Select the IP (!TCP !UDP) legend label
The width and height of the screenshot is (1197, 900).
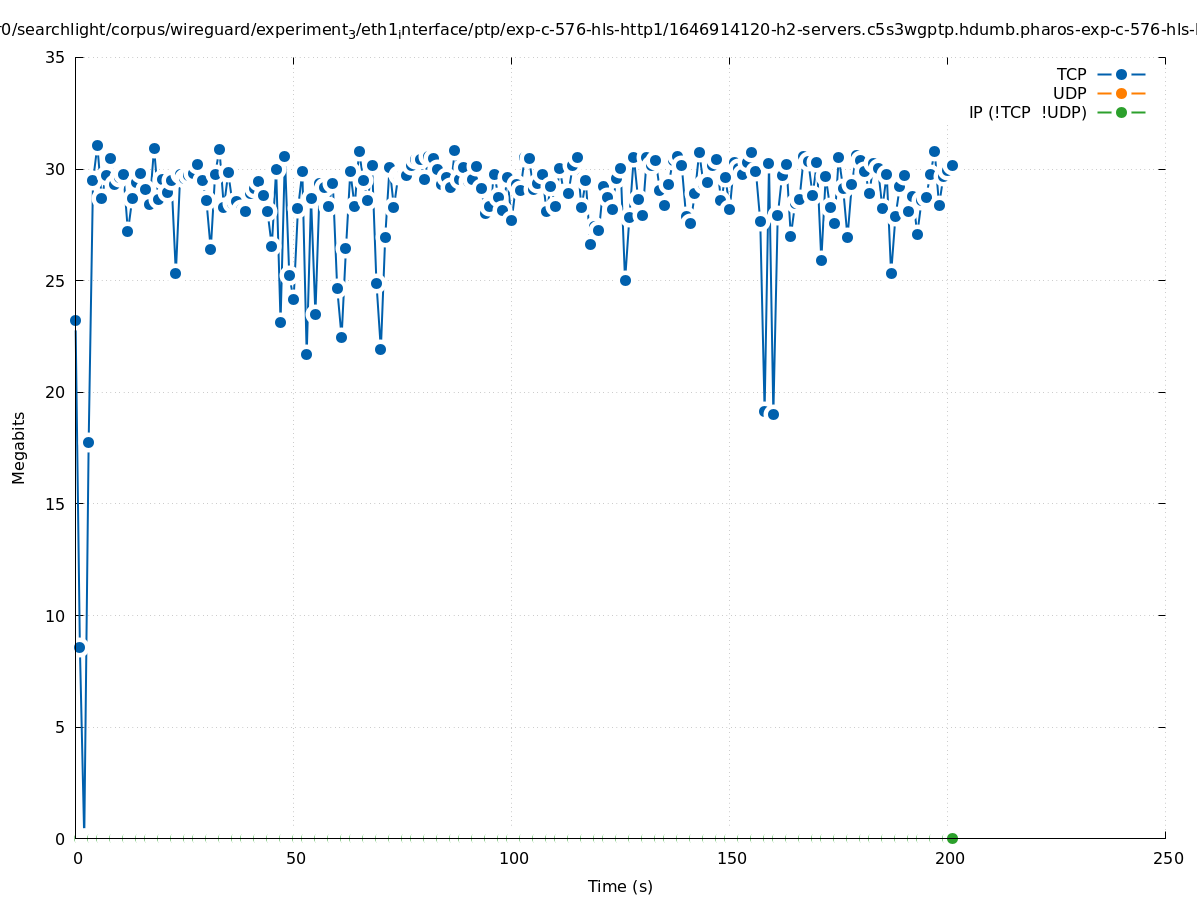click(1027, 113)
